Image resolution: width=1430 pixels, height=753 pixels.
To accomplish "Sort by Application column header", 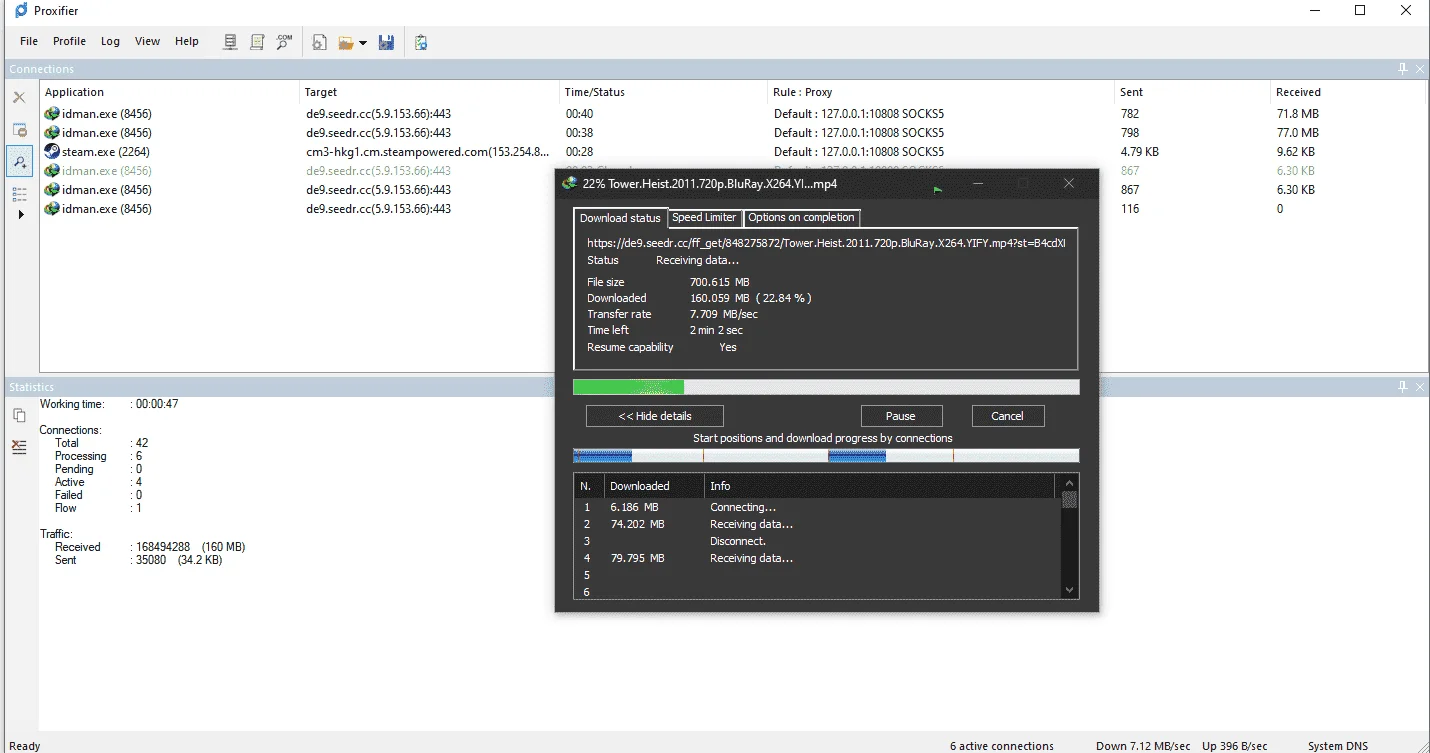I will tap(170, 92).
